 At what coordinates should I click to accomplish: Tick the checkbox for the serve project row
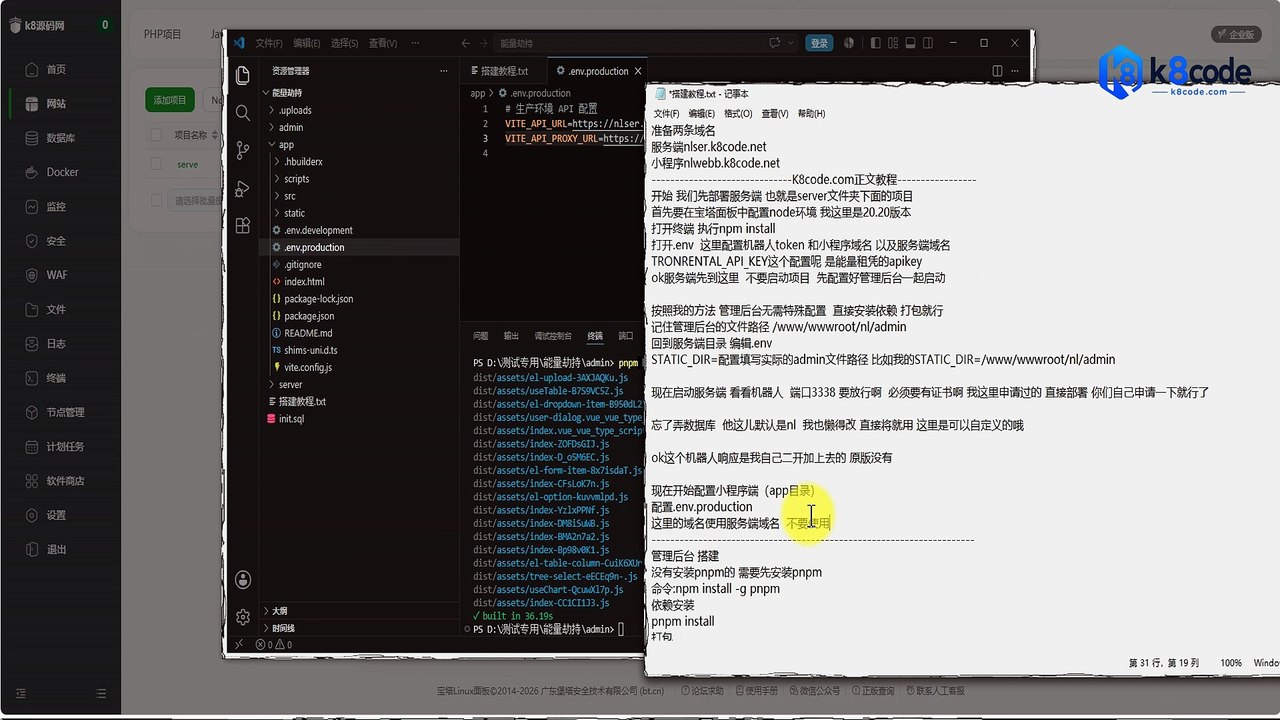click(x=156, y=163)
